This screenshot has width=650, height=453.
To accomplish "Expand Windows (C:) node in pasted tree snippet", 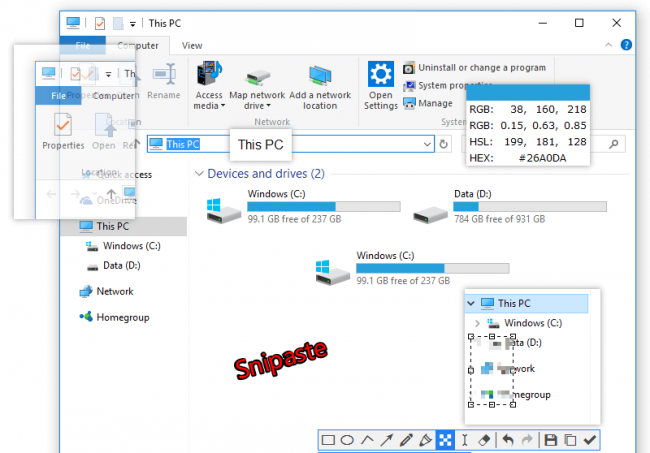I will (x=477, y=323).
